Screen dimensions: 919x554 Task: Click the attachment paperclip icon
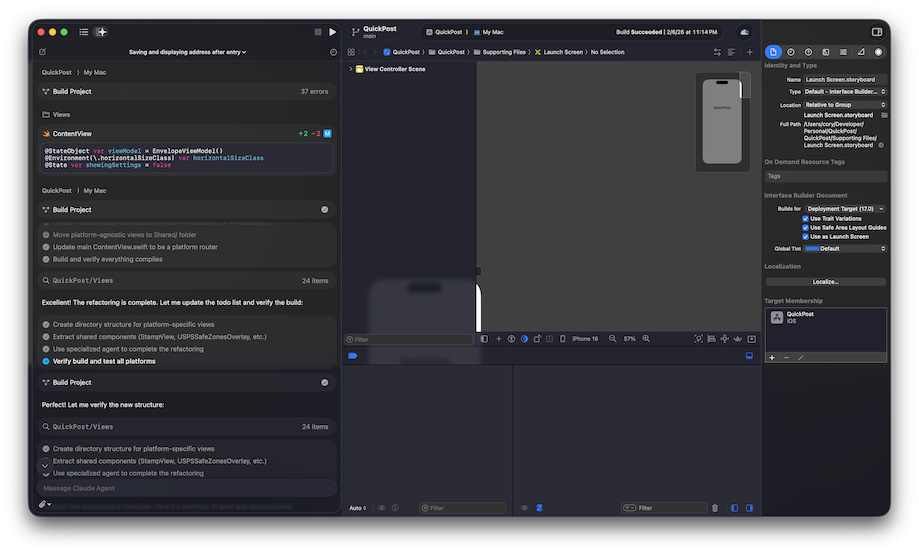[43, 505]
